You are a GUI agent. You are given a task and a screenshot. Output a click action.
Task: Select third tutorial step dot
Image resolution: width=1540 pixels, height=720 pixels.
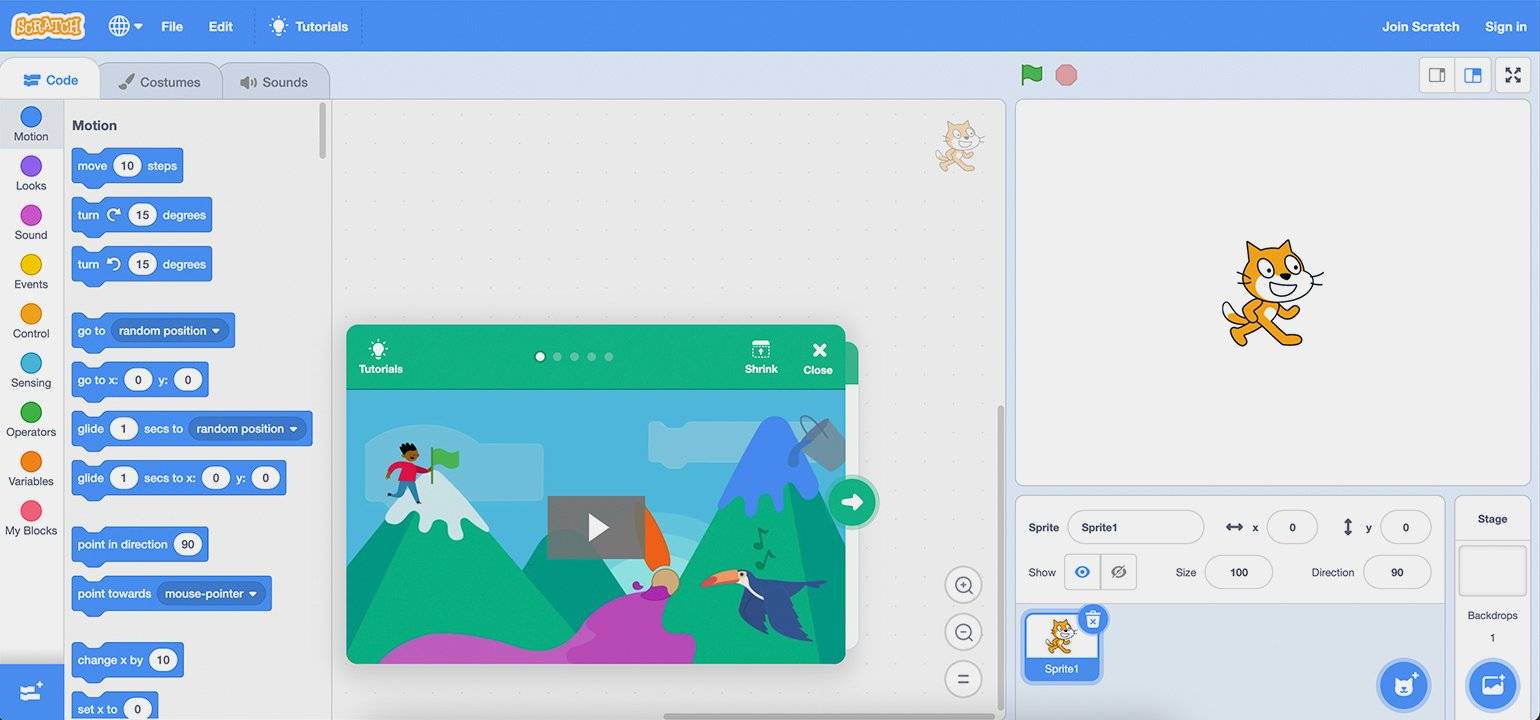pyautogui.click(x=574, y=357)
